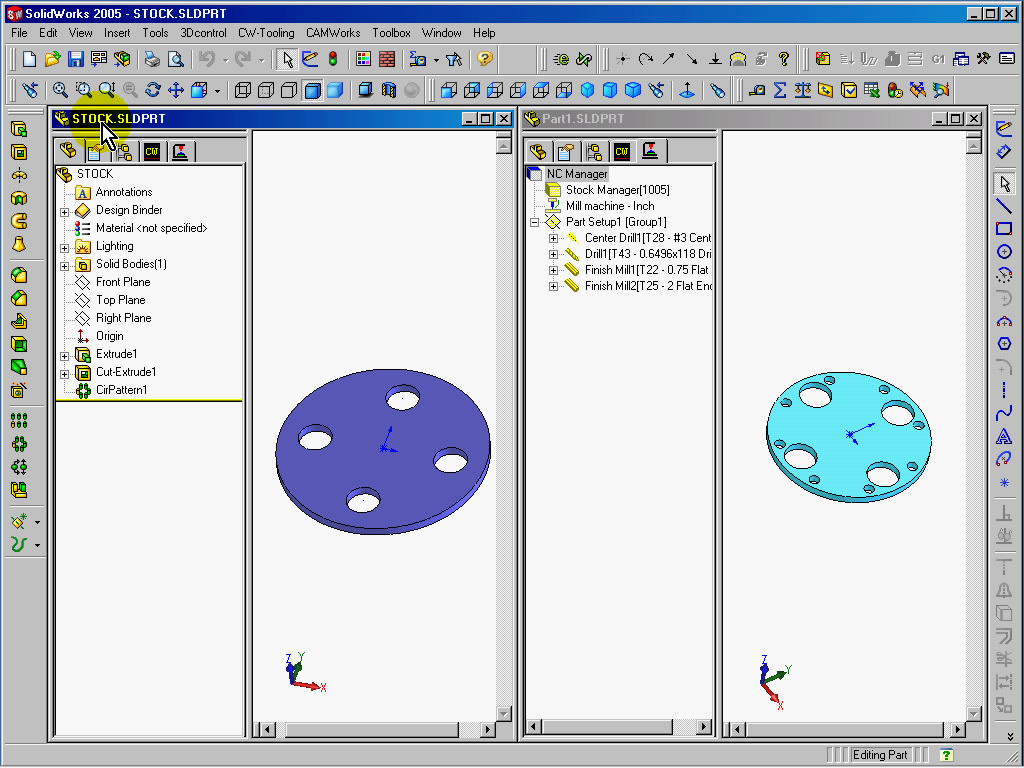Rebuild the model using the traffic light icon
Screen dimensions: 1024x768
click(333, 59)
